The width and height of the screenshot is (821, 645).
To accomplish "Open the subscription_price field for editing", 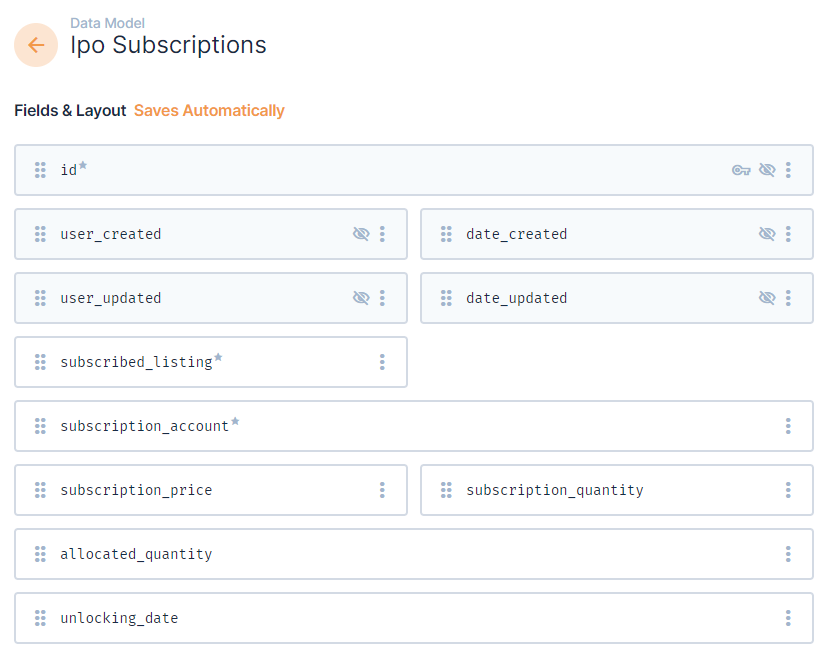I will click(200, 490).
